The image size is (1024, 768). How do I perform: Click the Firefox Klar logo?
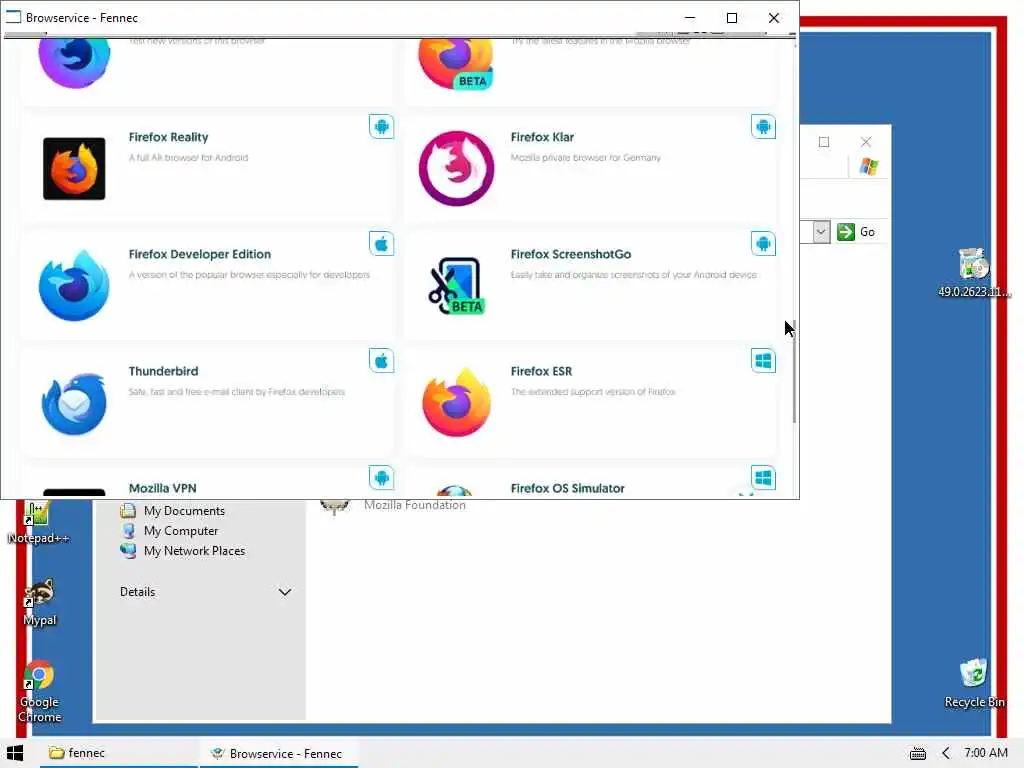click(x=456, y=168)
